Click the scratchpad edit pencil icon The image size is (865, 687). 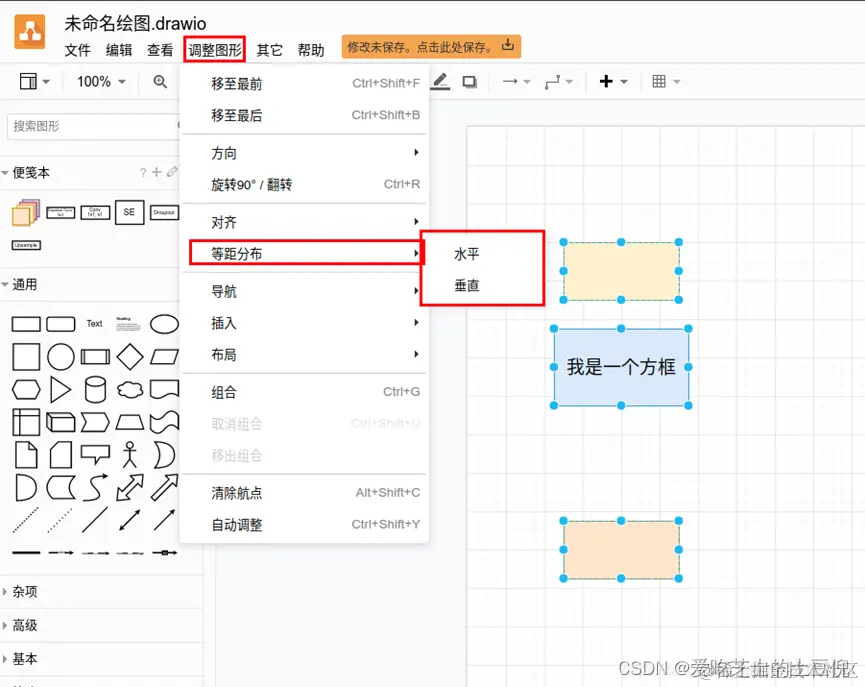[172, 172]
